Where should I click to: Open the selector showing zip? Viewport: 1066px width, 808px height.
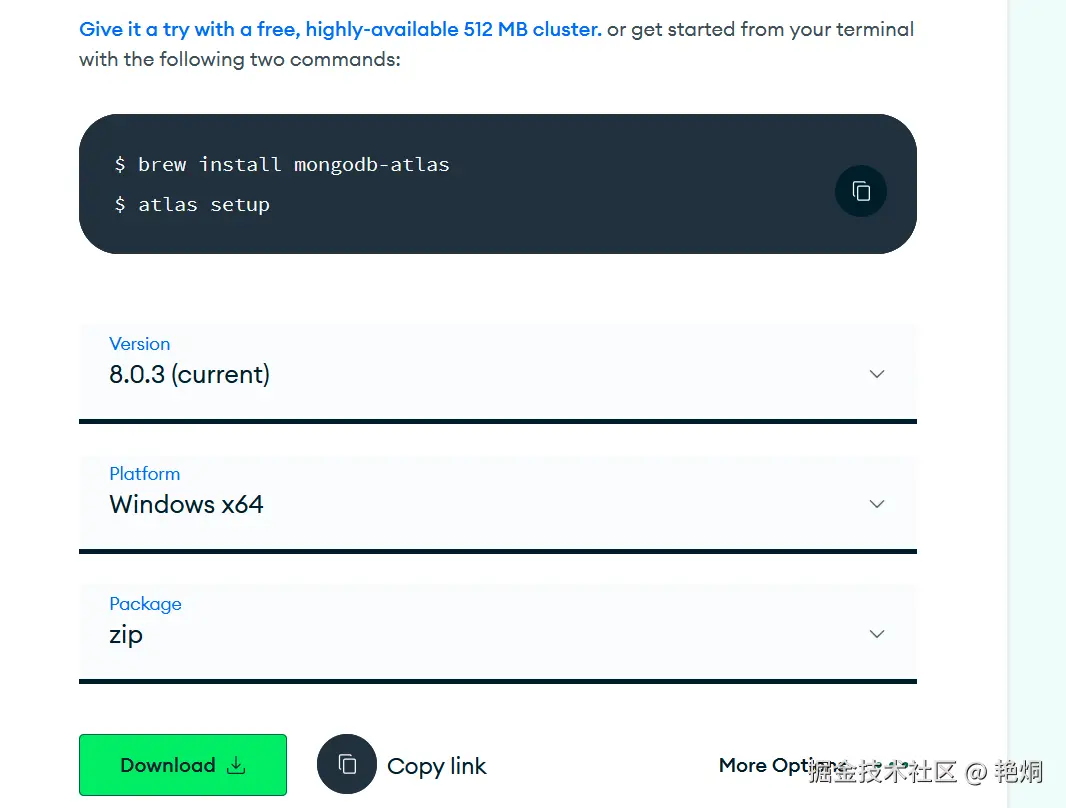[498, 633]
